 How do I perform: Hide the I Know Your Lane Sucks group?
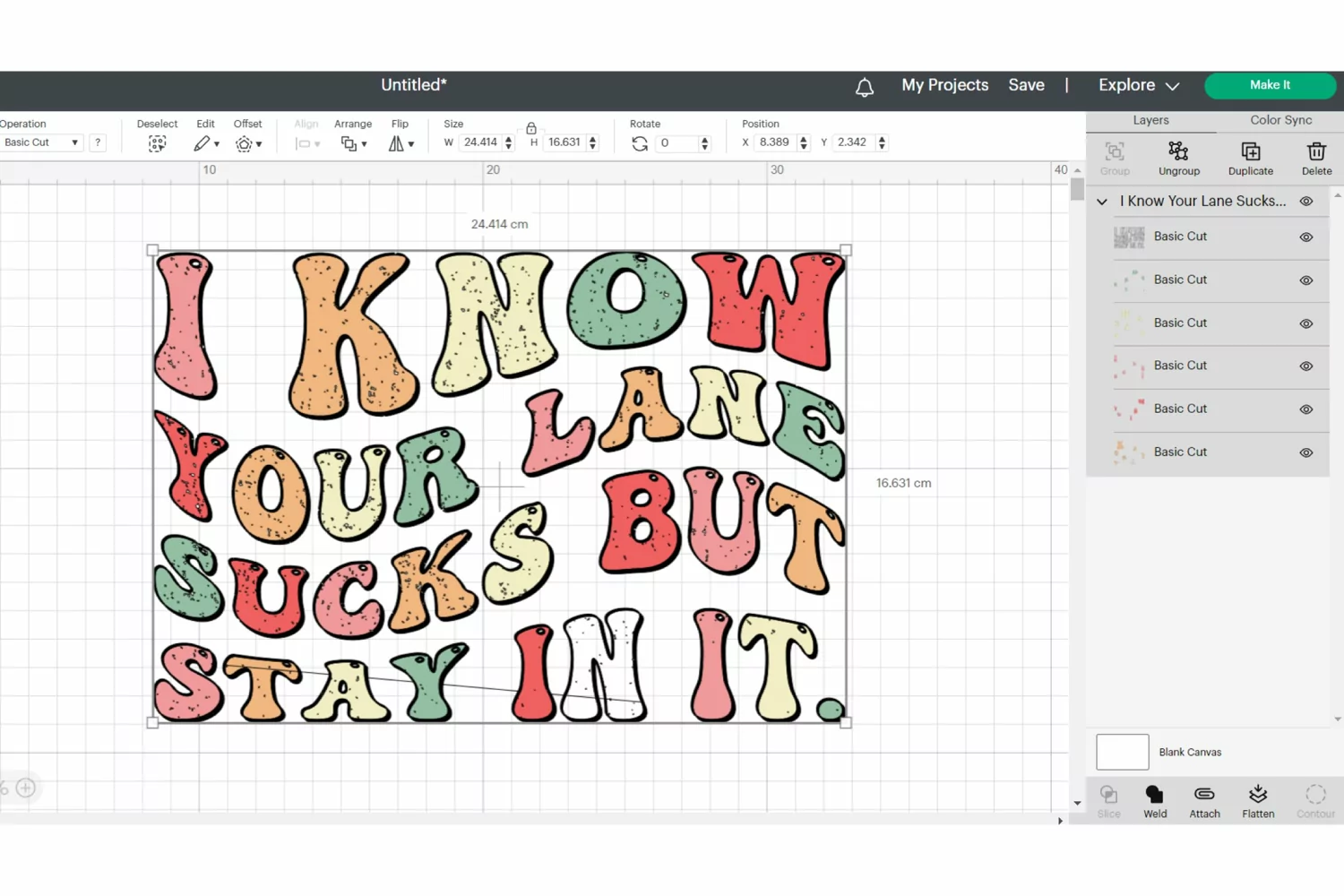(x=1306, y=202)
